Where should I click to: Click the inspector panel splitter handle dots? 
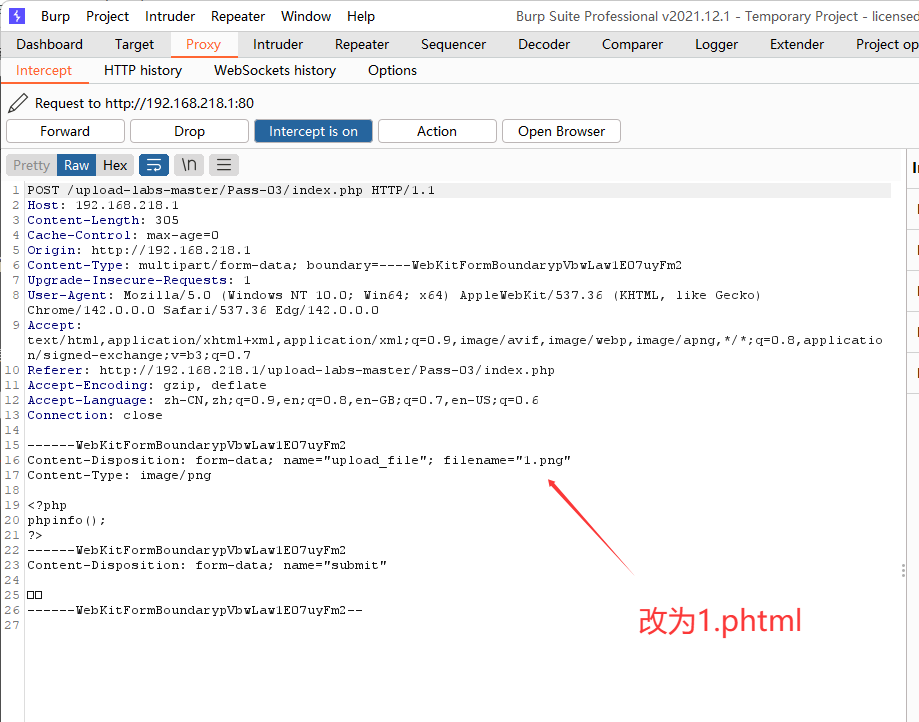pos(903,570)
